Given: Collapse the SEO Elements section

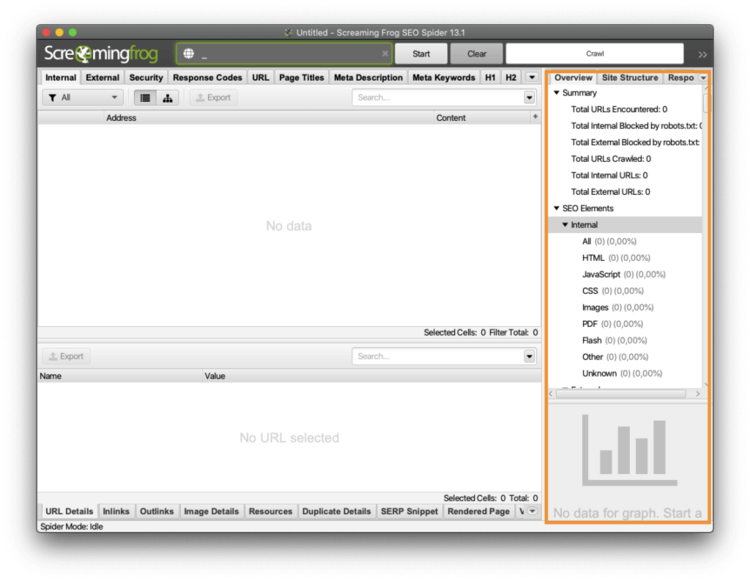Looking at the screenshot, I should 557,208.
